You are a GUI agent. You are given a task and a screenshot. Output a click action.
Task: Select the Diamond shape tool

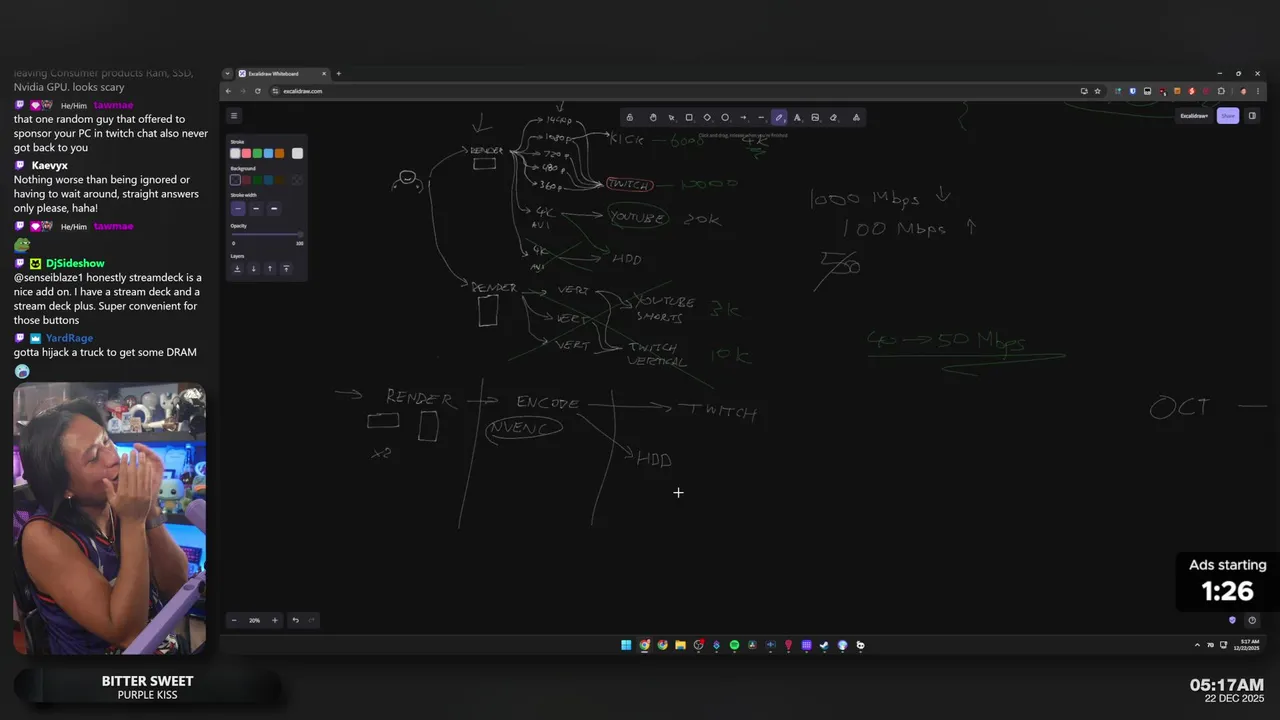tap(707, 117)
